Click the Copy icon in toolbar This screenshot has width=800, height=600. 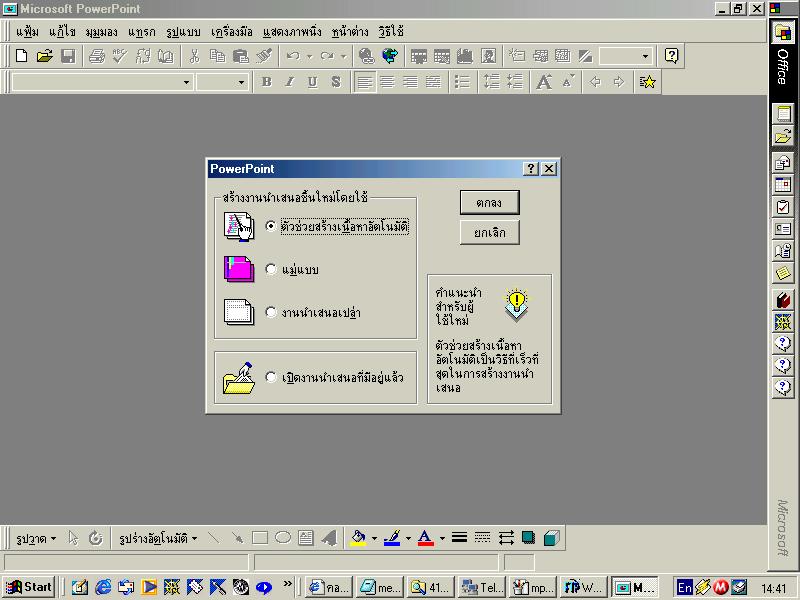tap(217, 56)
